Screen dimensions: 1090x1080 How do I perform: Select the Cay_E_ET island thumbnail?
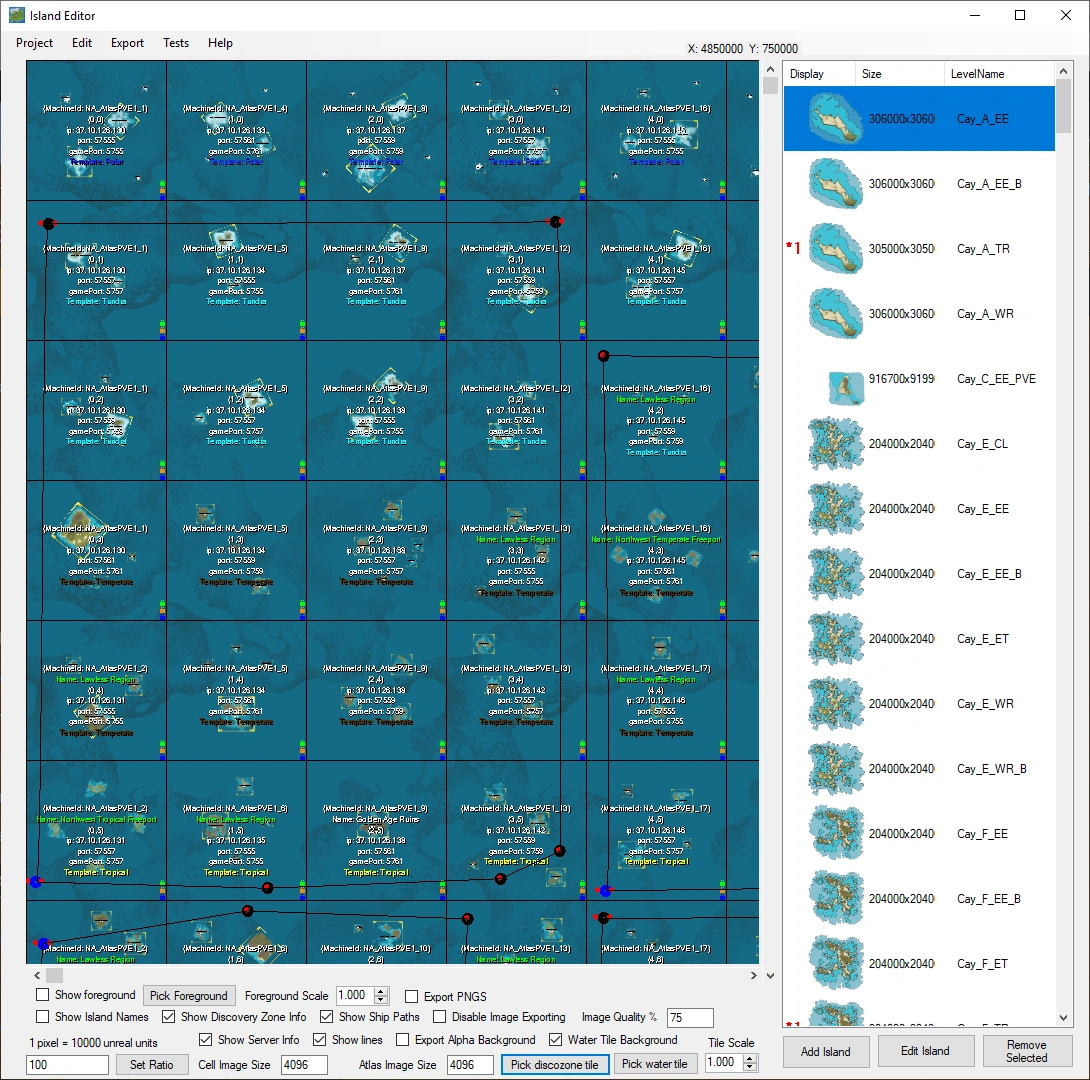coord(836,639)
